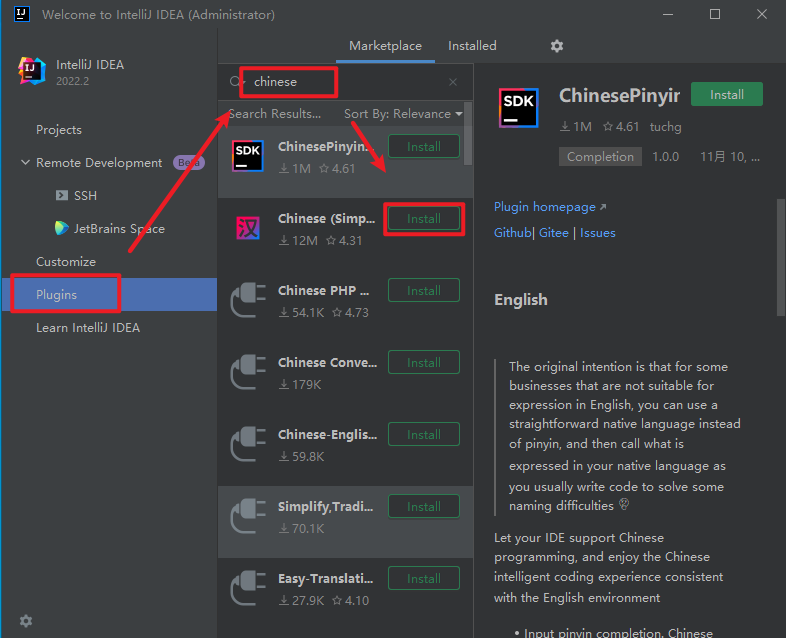Open the Gitee link in plugin details
The height and width of the screenshot is (638, 786).
[x=553, y=233]
